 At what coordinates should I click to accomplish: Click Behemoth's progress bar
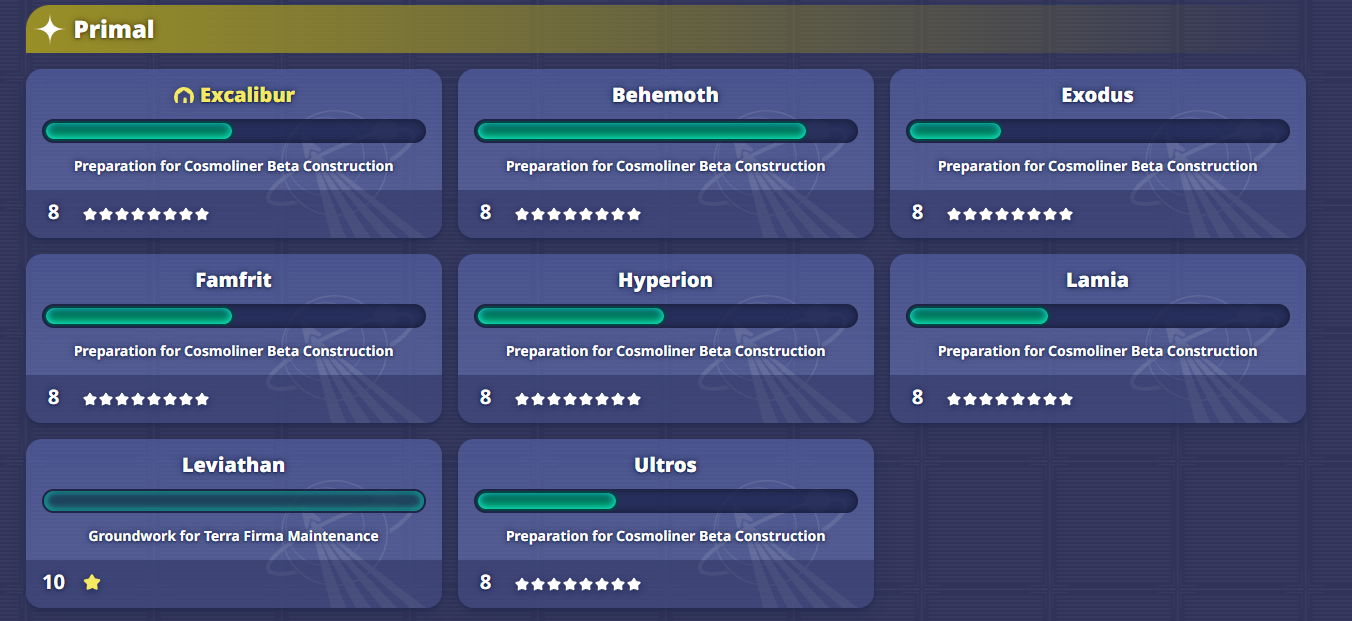click(665, 131)
